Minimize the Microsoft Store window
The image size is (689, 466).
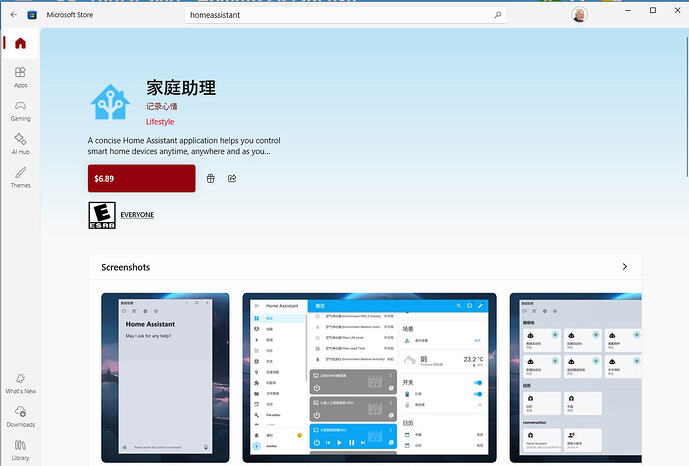pyautogui.click(x=628, y=11)
